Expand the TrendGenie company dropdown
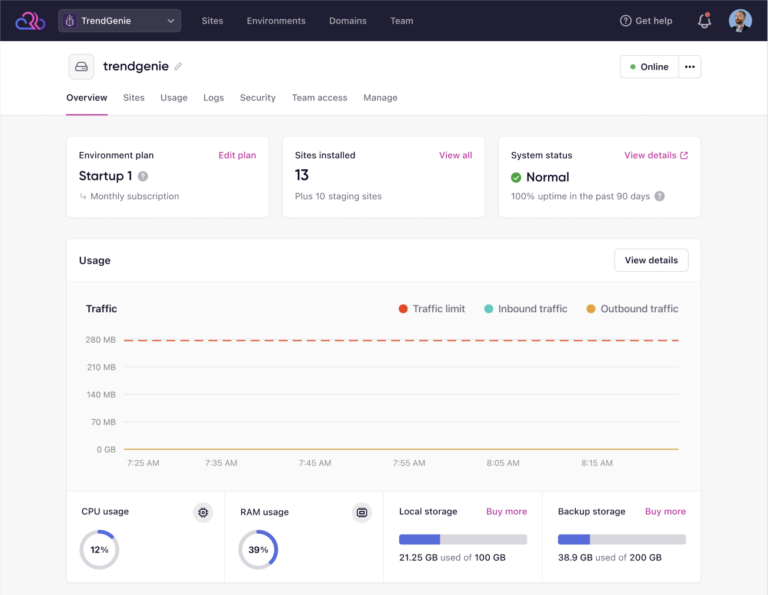This screenshot has height=595, width=768. tap(120, 21)
